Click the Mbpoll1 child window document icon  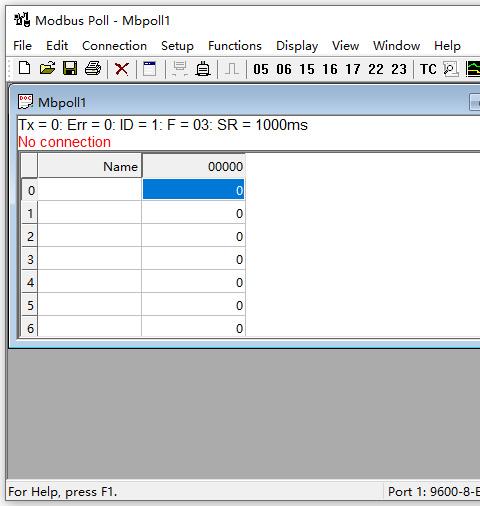pyautogui.click(x=25, y=102)
